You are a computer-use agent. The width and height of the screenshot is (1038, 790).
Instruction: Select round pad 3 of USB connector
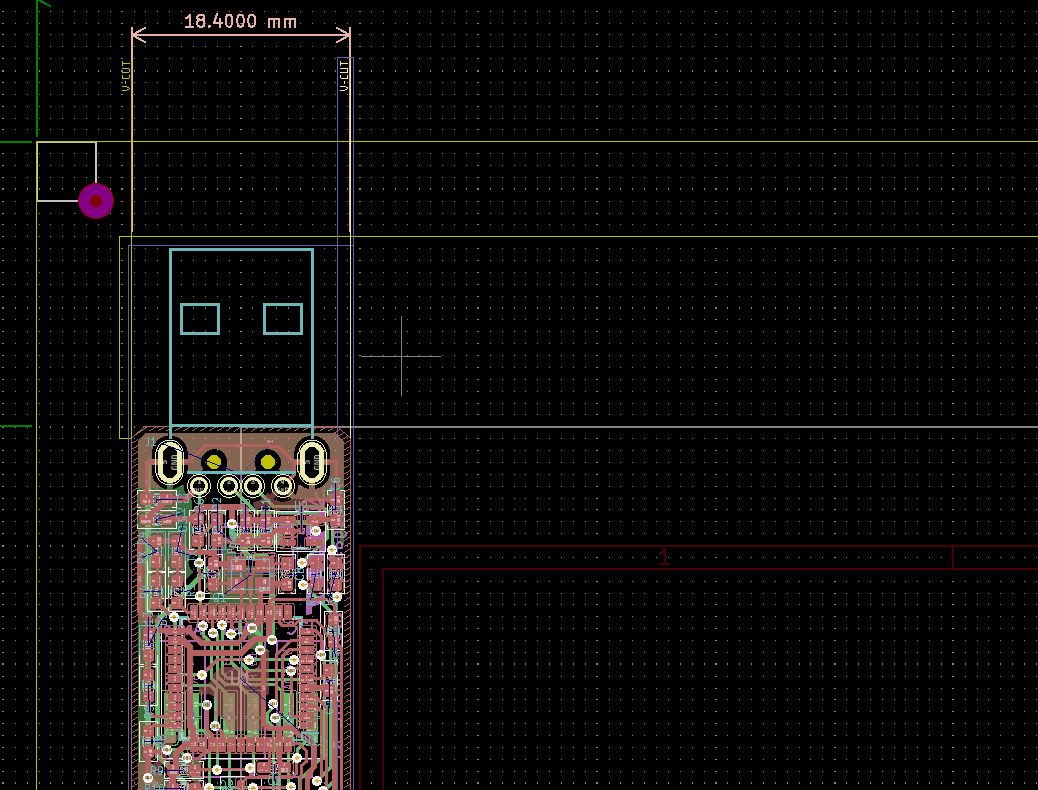(253, 487)
